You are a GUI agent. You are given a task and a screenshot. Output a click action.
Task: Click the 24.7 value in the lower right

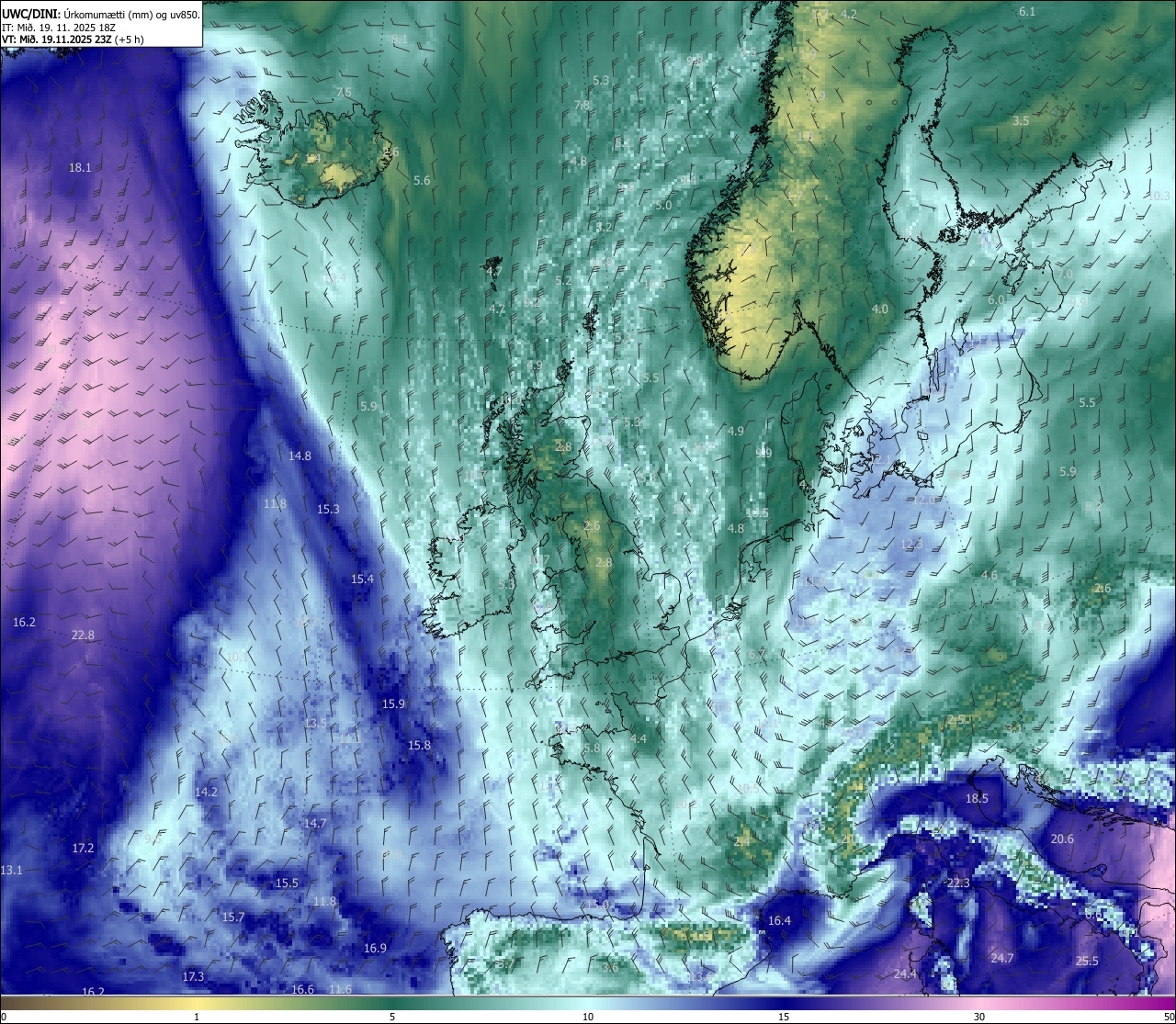coord(1001,959)
